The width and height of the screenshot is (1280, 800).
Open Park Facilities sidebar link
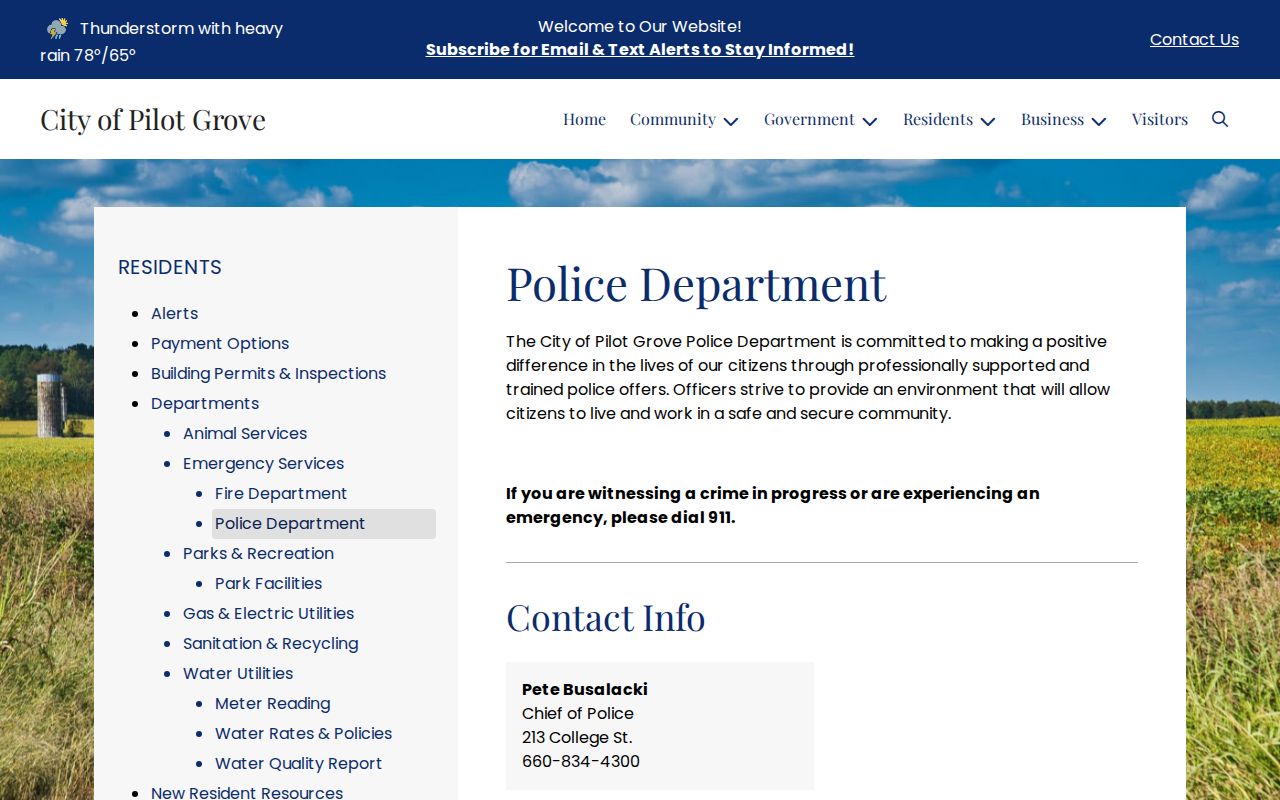coord(268,583)
